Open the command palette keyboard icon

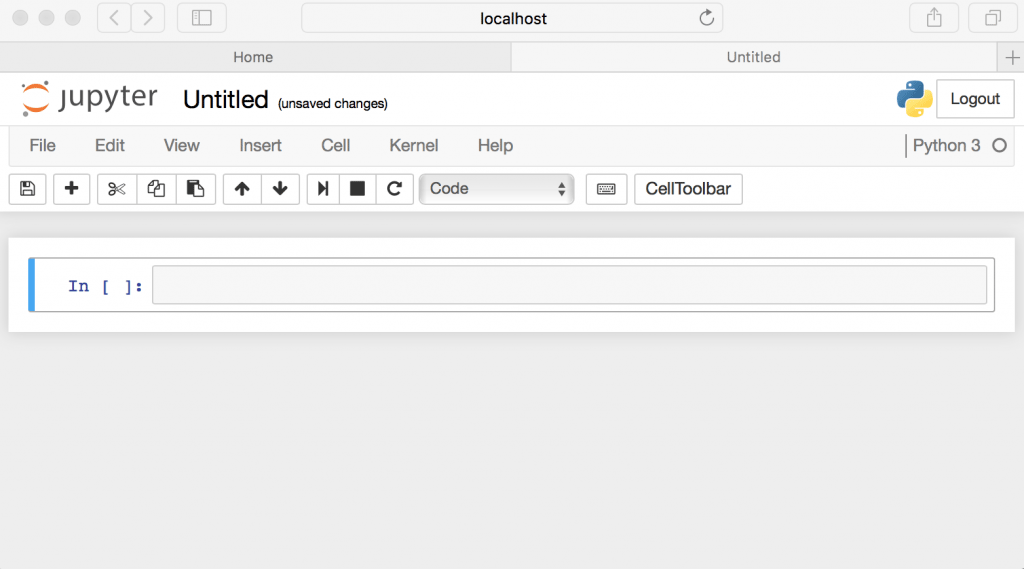point(606,189)
